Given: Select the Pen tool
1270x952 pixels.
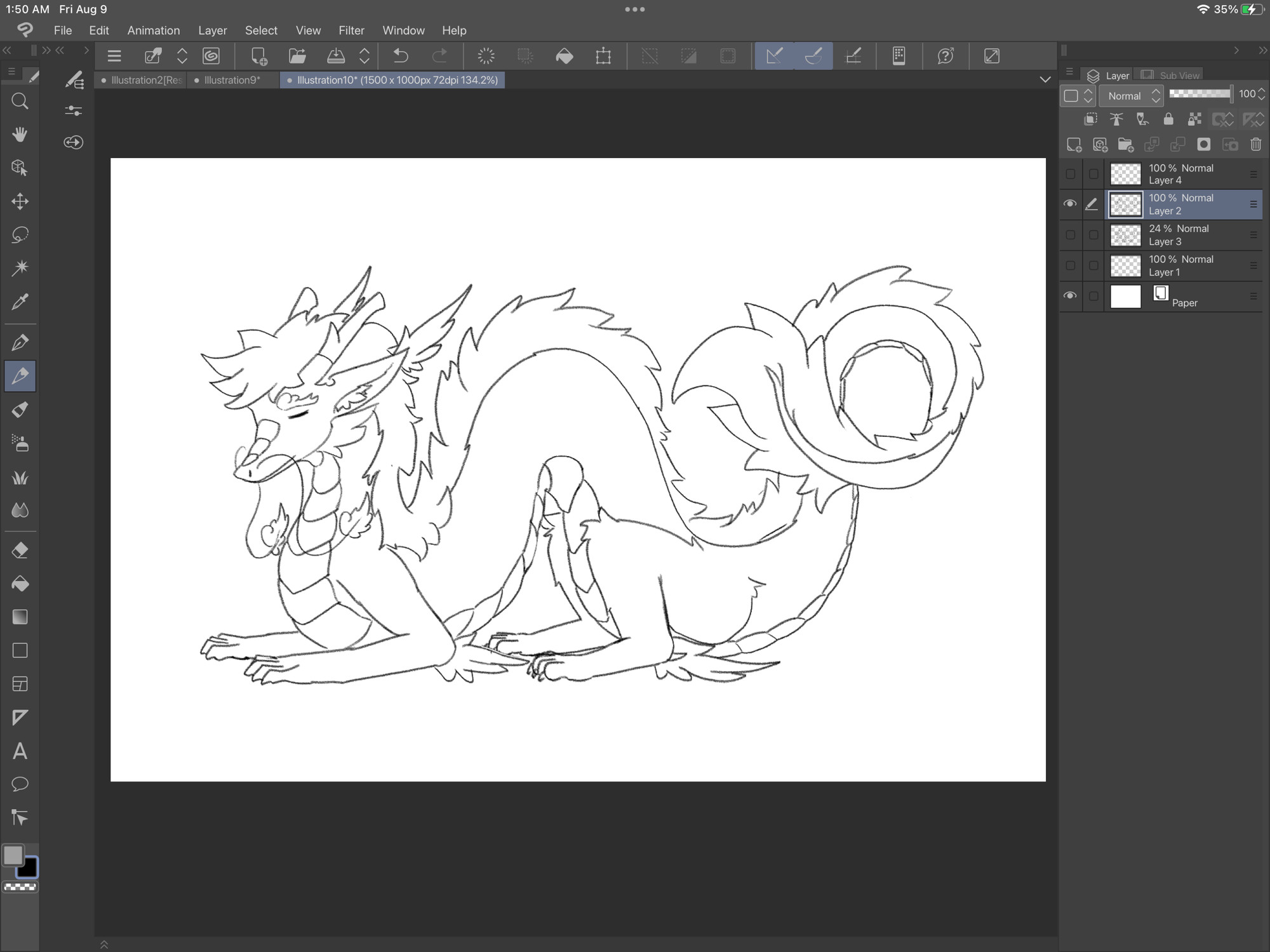Looking at the screenshot, I should point(20,343).
